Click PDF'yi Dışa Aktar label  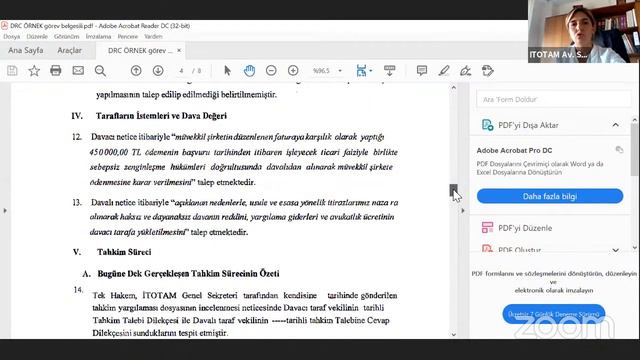point(528,125)
